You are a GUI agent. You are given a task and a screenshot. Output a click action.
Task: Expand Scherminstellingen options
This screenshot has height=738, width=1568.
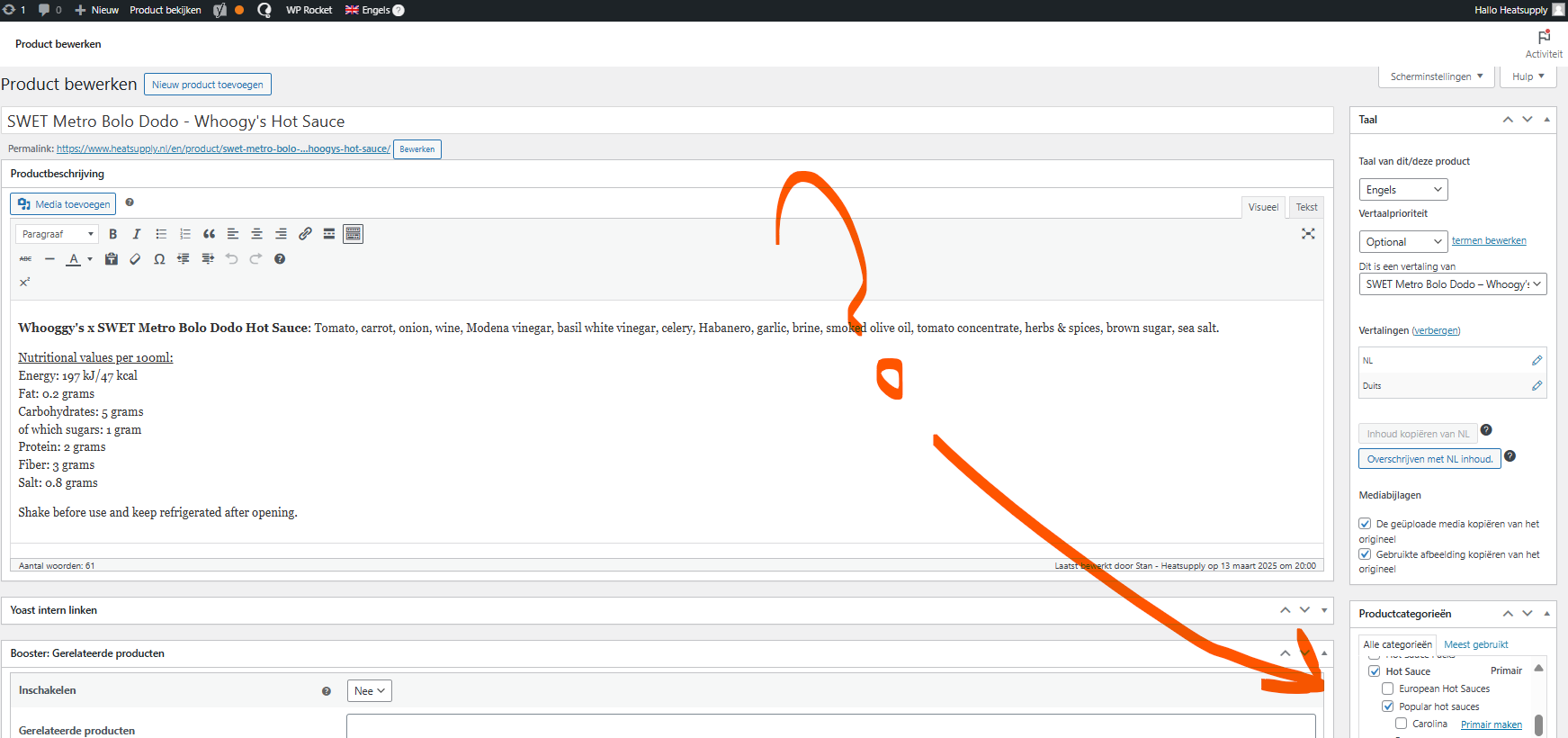[x=1437, y=76]
